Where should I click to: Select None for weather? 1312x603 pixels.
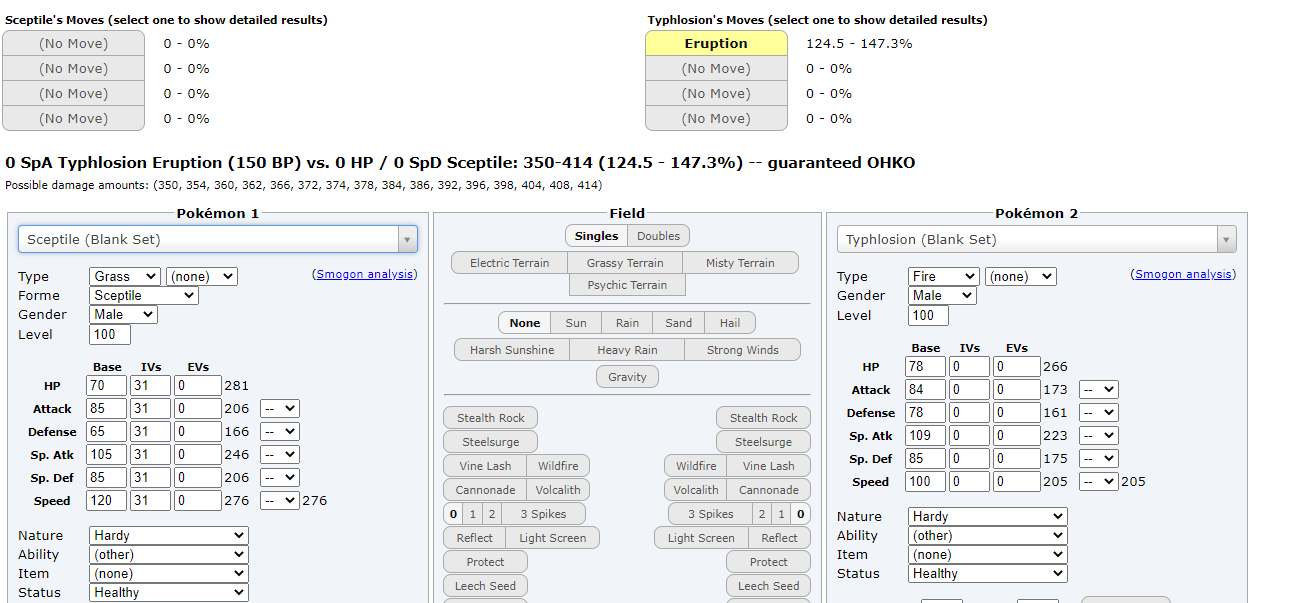[525, 323]
